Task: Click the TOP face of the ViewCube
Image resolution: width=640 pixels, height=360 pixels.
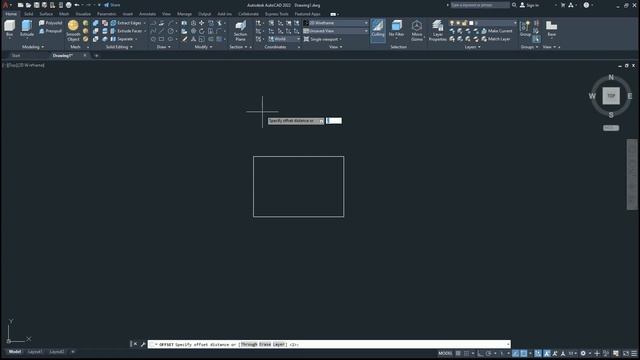Action: (611, 96)
